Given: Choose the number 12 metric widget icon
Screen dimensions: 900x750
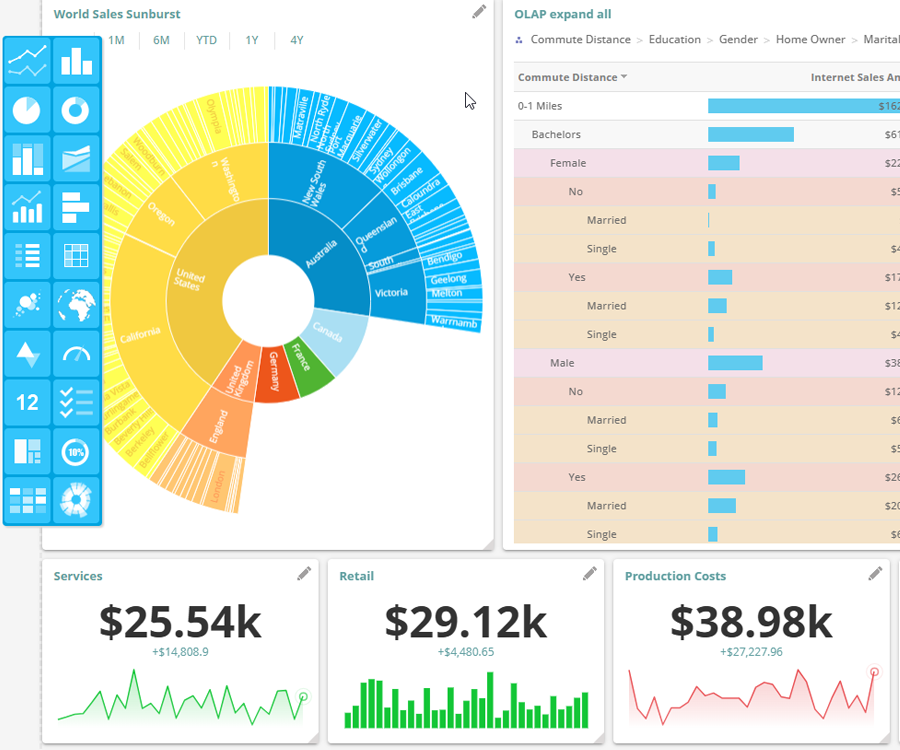Looking at the screenshot, I should [27, 402].
